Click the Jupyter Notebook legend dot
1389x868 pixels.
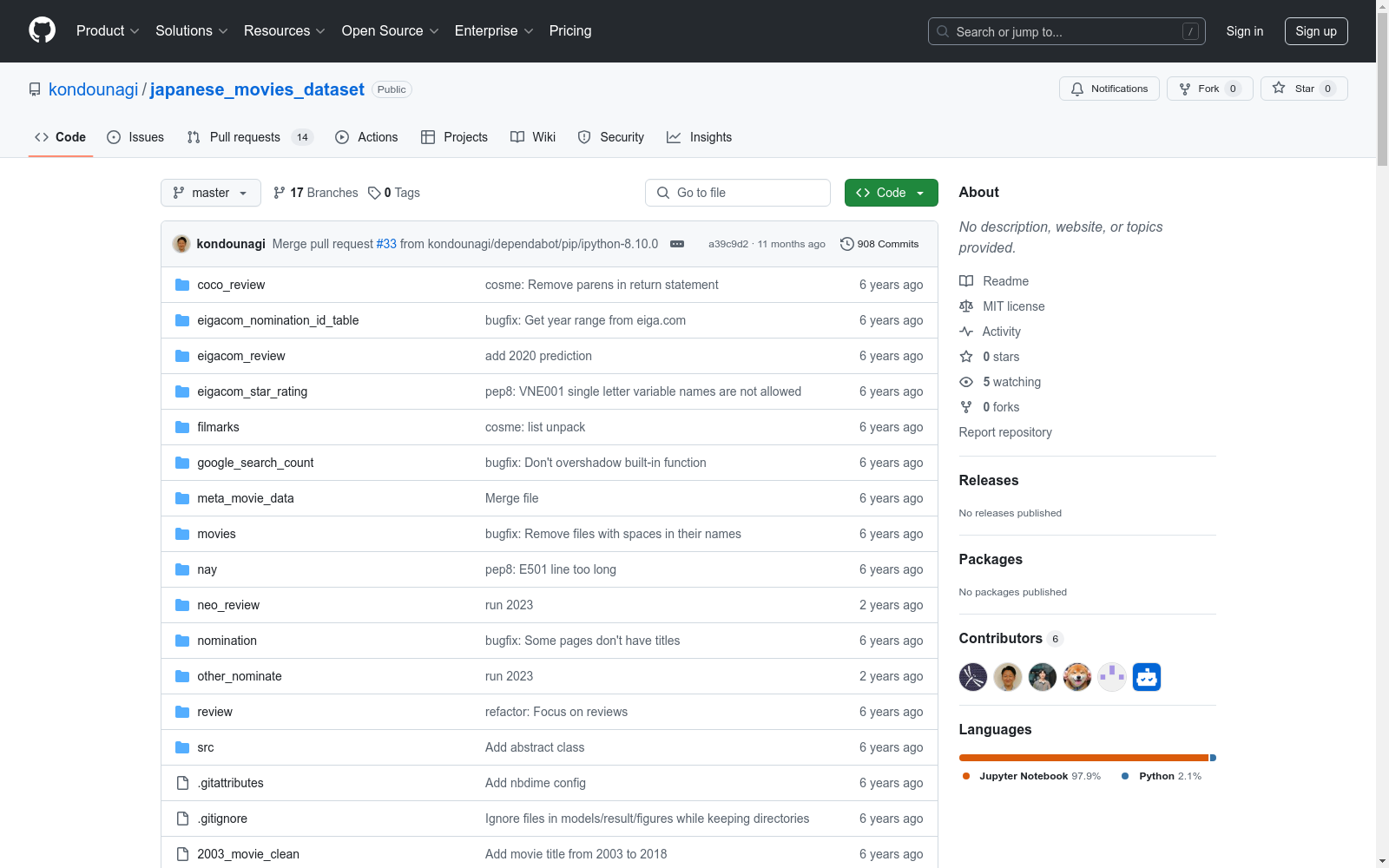pyautogui.click(x=966, y=776)
